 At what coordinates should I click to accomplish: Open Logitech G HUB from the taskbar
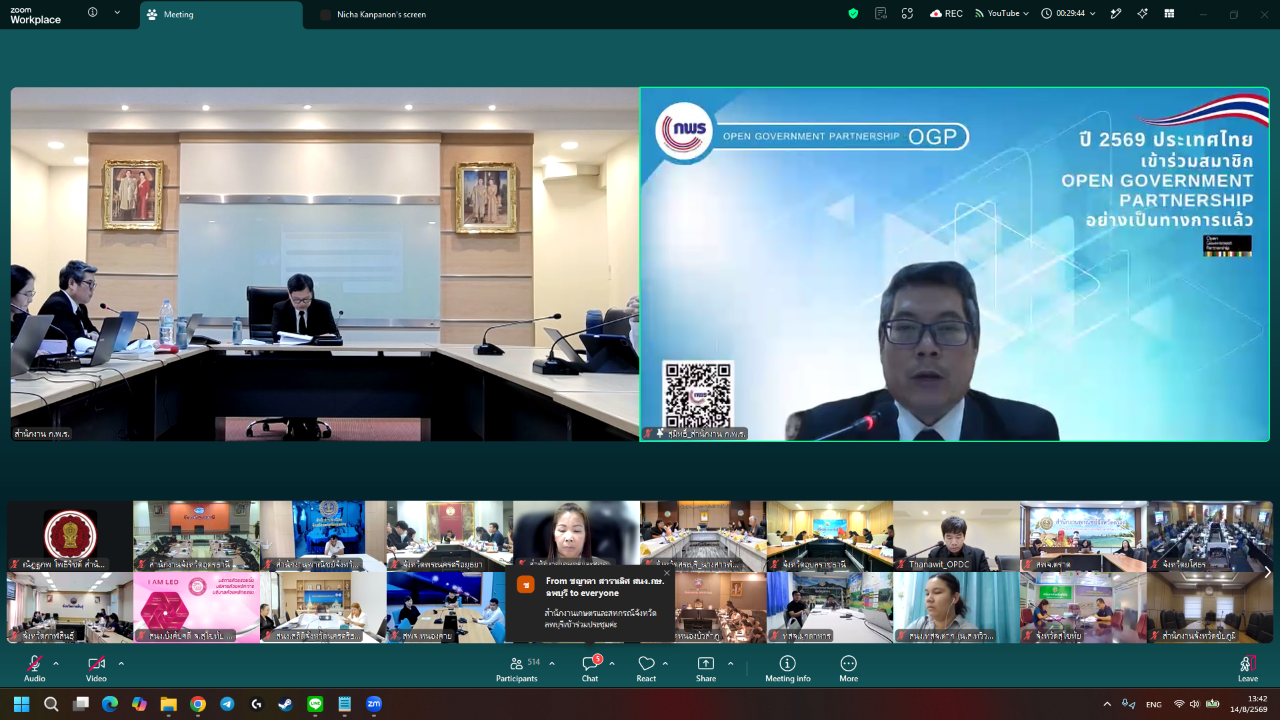click(x=256, y=704)
